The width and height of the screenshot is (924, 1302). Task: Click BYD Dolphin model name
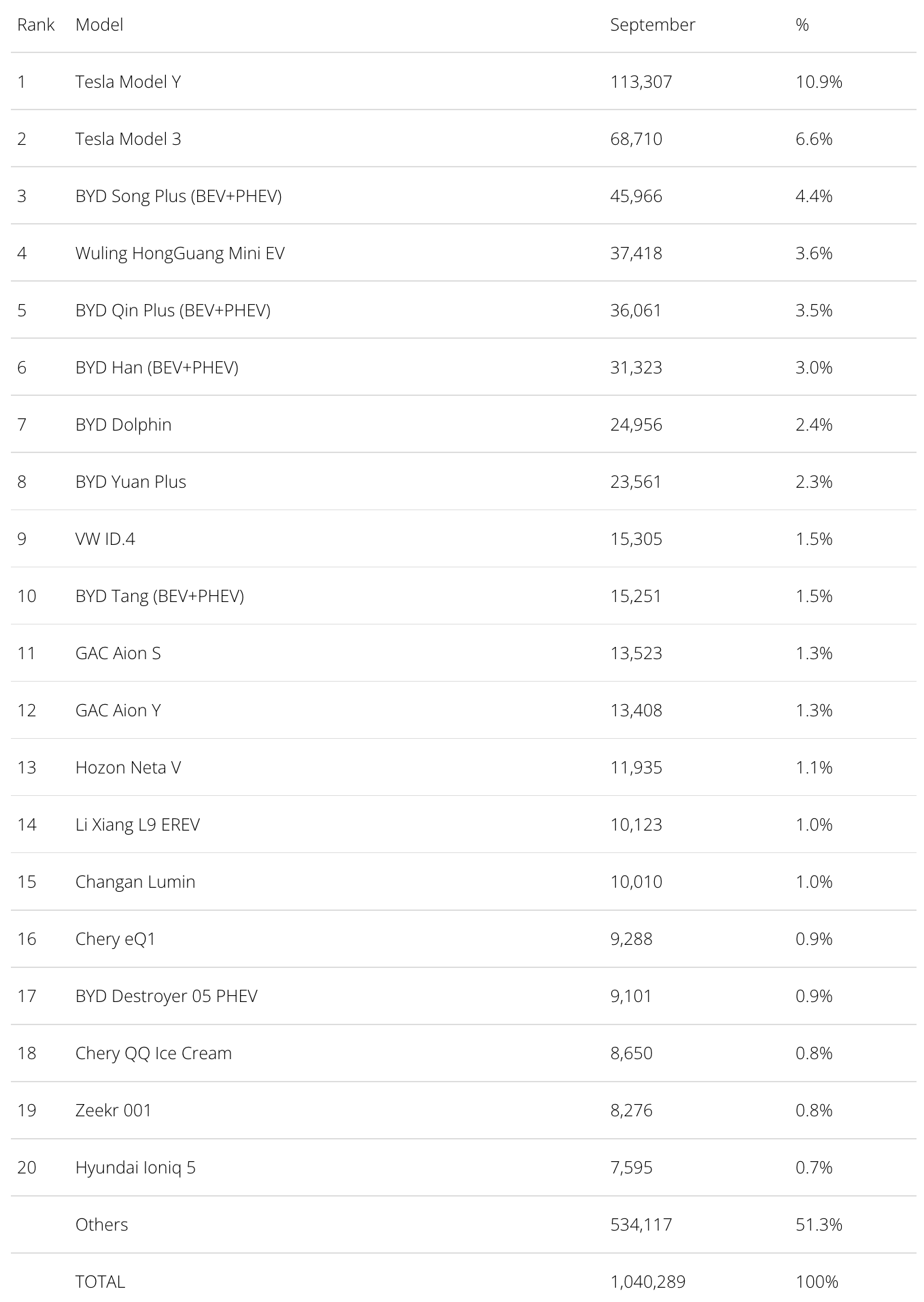tap(123, 424)
